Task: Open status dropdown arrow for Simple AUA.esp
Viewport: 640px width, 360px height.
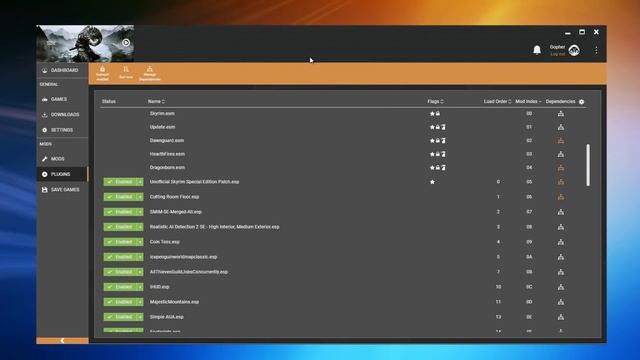Action: (x=140, y=317)
